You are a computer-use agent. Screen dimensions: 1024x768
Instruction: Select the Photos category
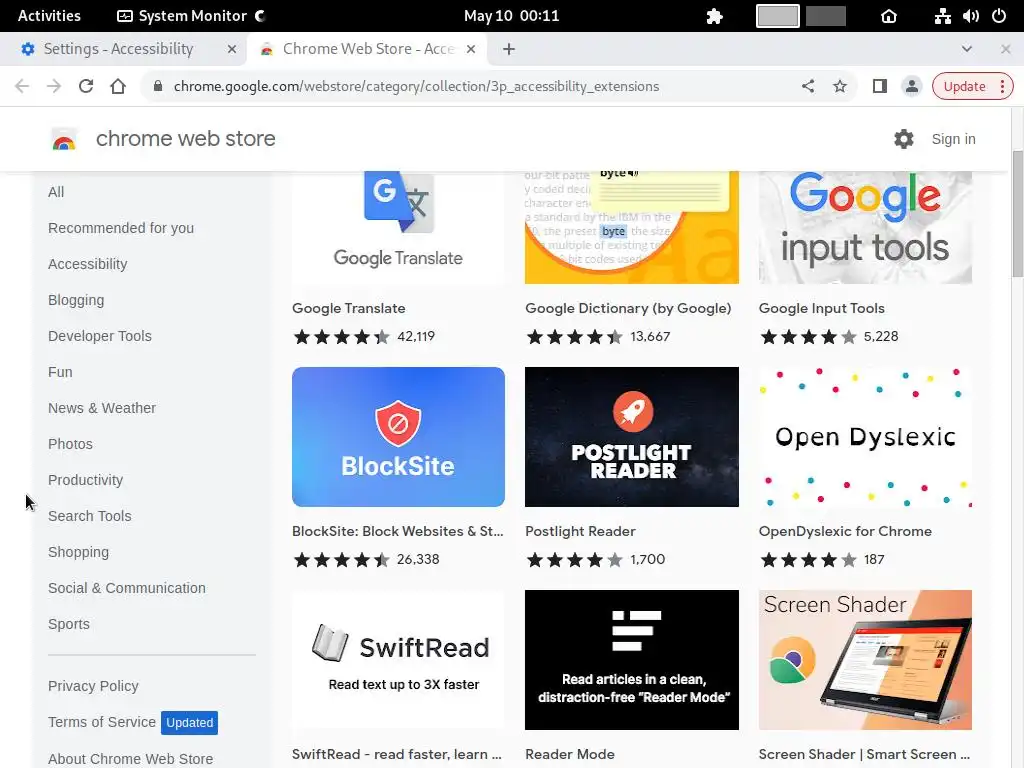pyautogui.click(x=71, y=443)
